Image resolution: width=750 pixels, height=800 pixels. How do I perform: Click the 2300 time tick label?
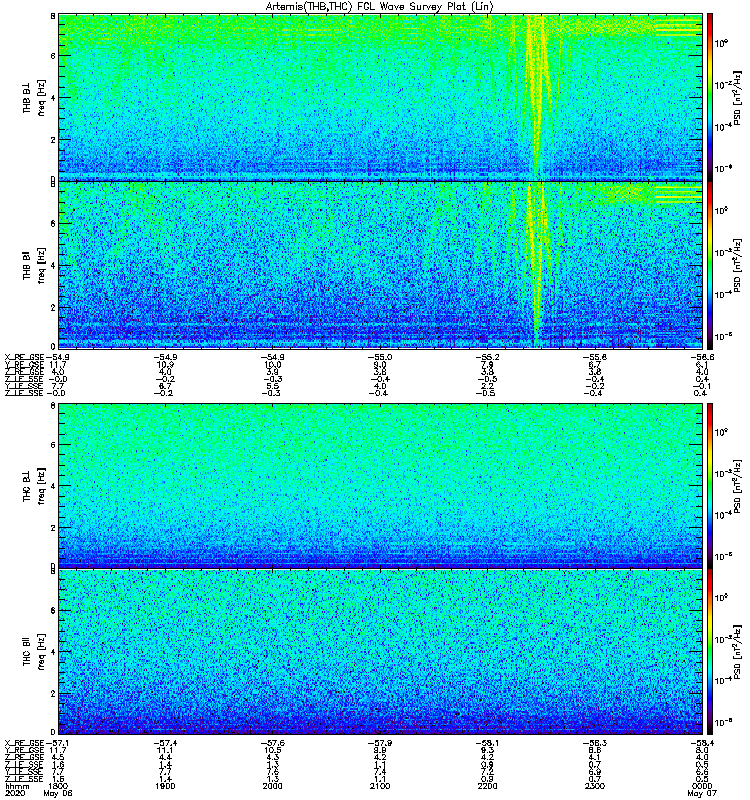[x=594, y=786]
